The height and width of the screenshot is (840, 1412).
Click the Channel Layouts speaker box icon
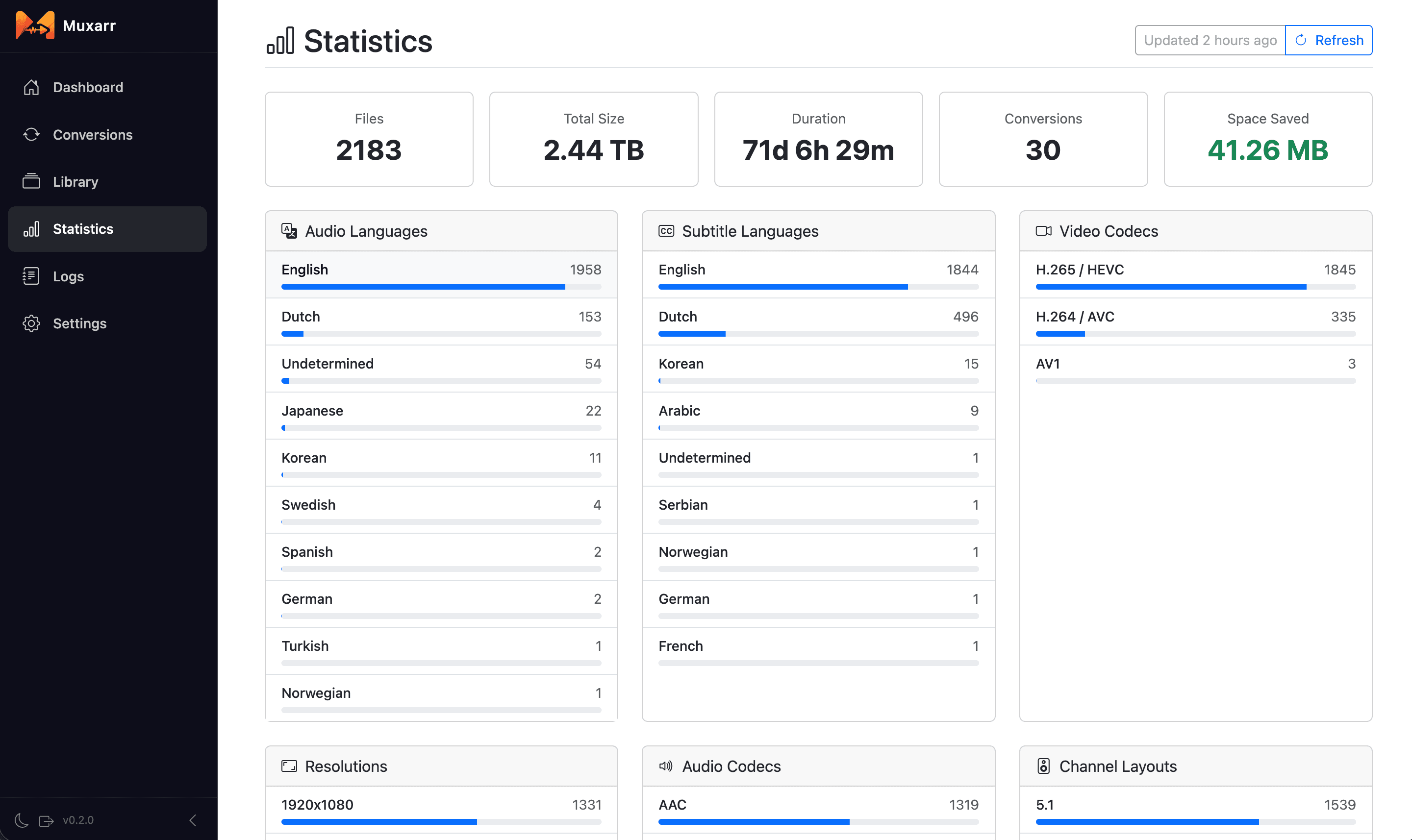coord(1043,766)
